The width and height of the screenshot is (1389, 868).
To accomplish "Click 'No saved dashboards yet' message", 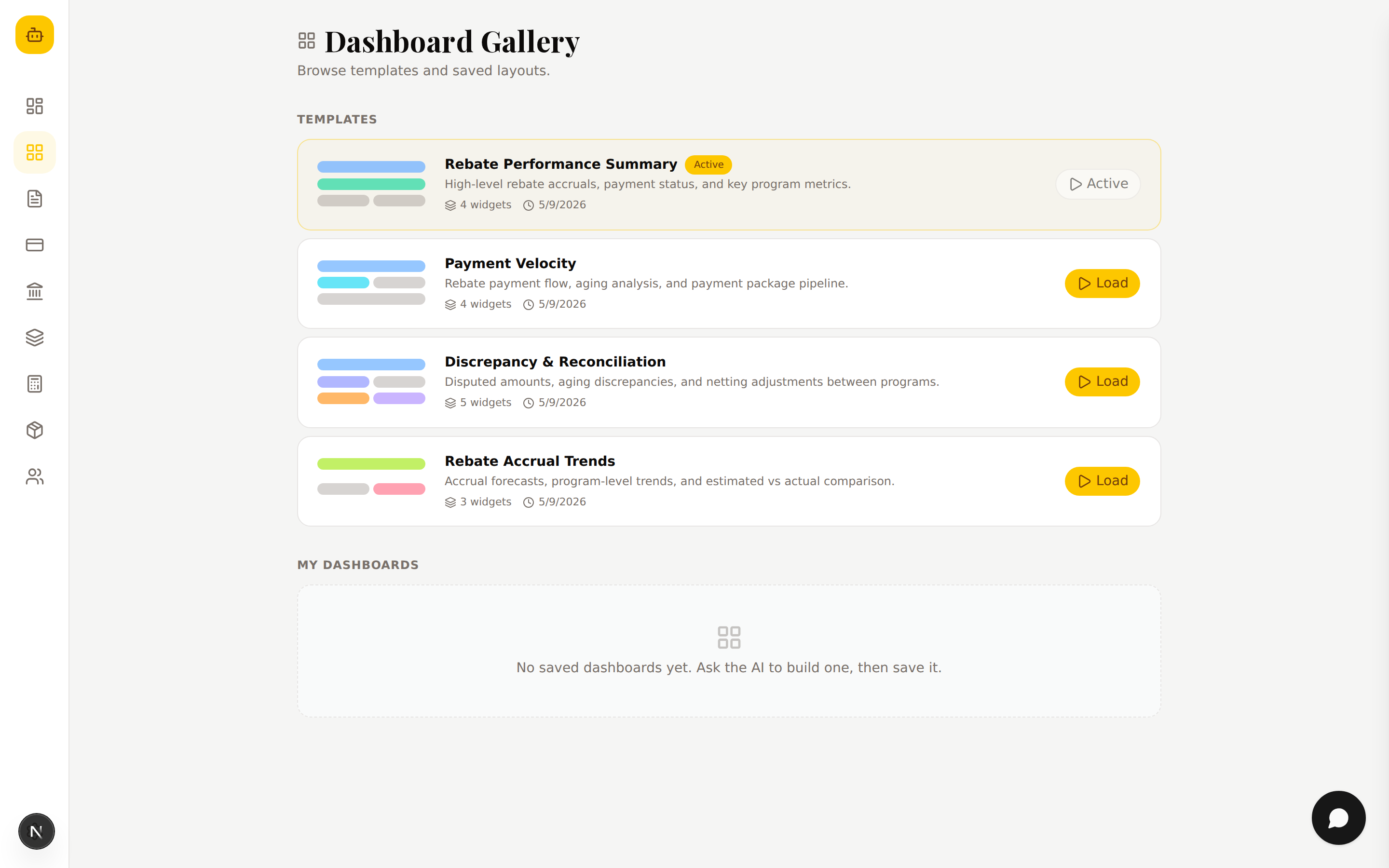I will [729, 668].
